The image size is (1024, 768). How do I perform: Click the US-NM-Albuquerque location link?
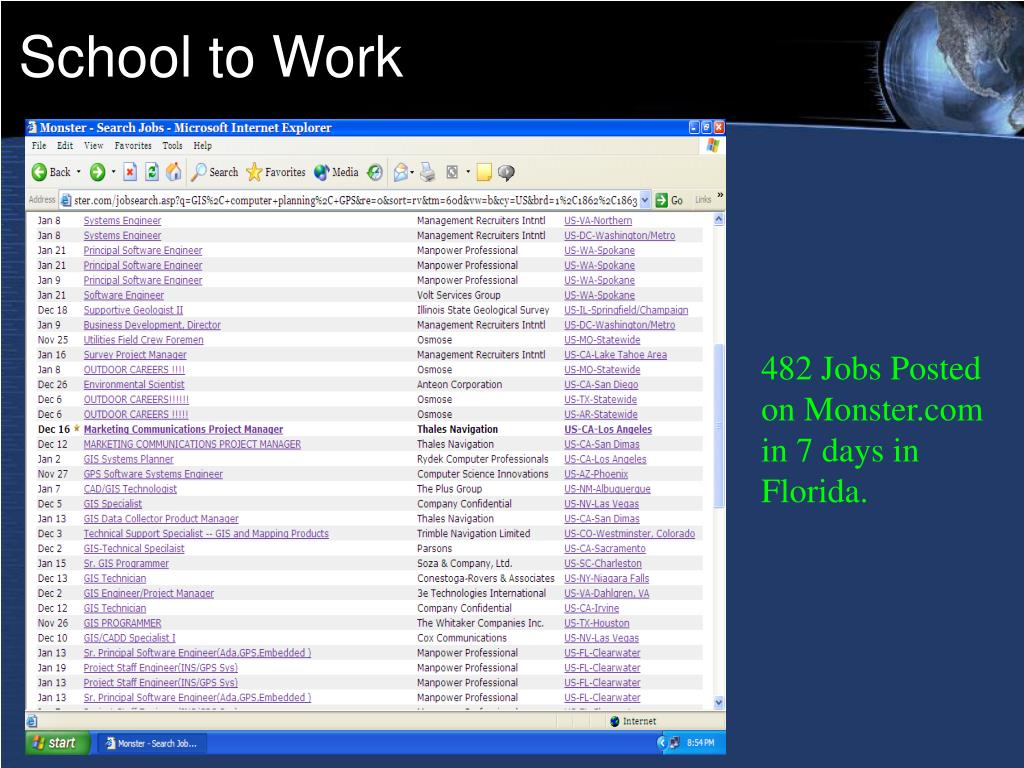click(607, 489)
